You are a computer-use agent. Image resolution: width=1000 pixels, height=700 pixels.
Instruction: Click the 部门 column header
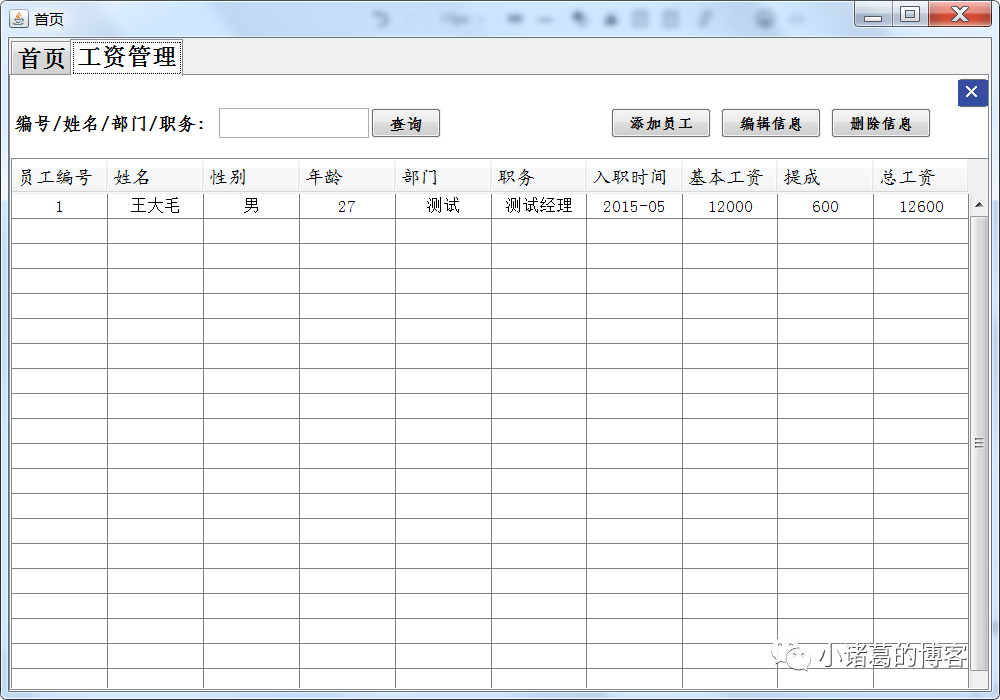click(x=443, y=177)
